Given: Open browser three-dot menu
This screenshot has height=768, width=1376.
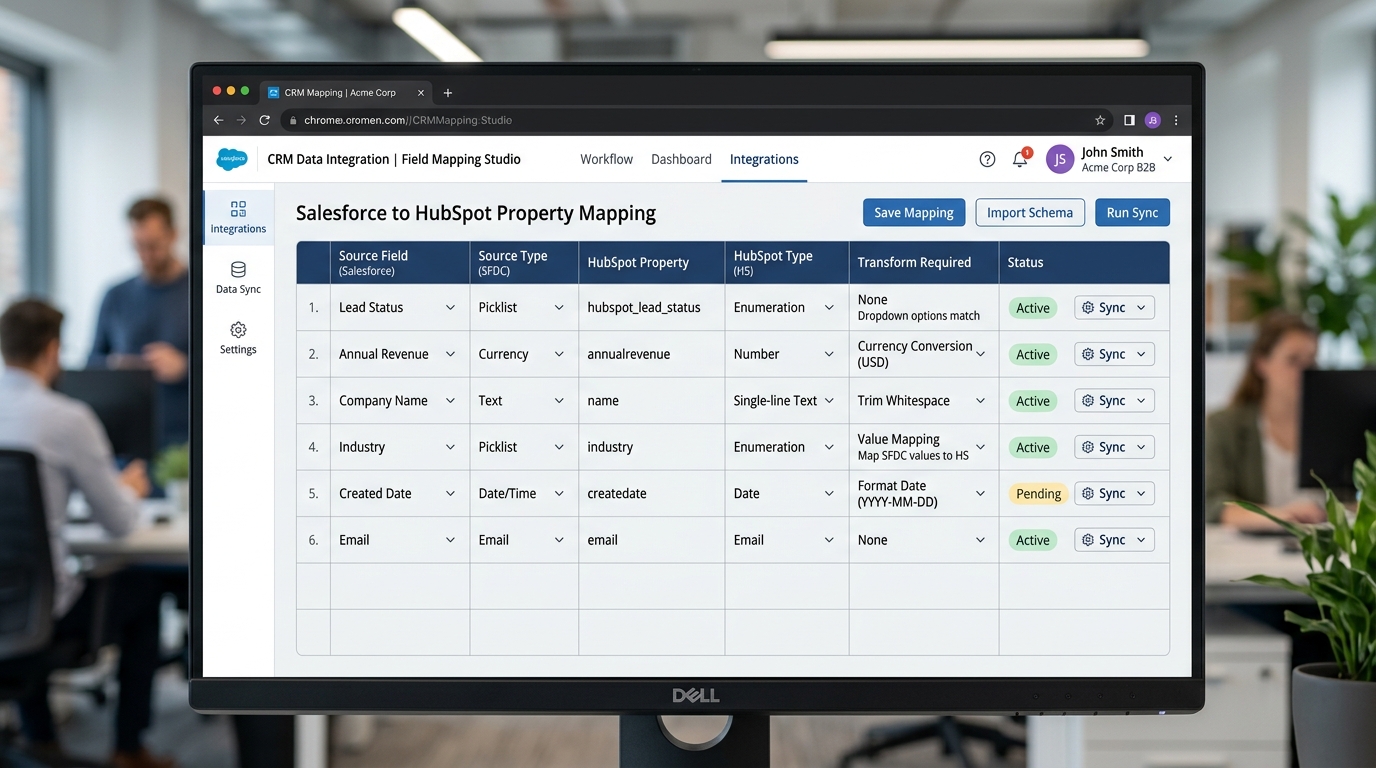Looking at the screenshot, I should 1176,120.
